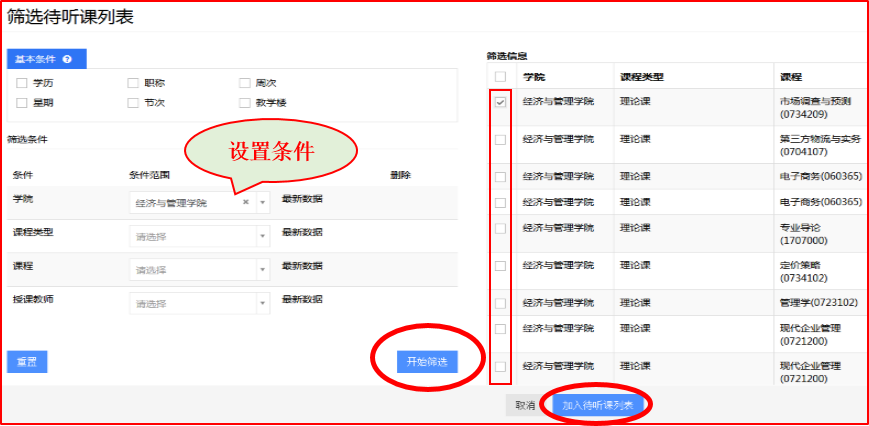869x426 pixels.
Task: Expand the 课程类型 dropdown
Action: click(262, 237)
